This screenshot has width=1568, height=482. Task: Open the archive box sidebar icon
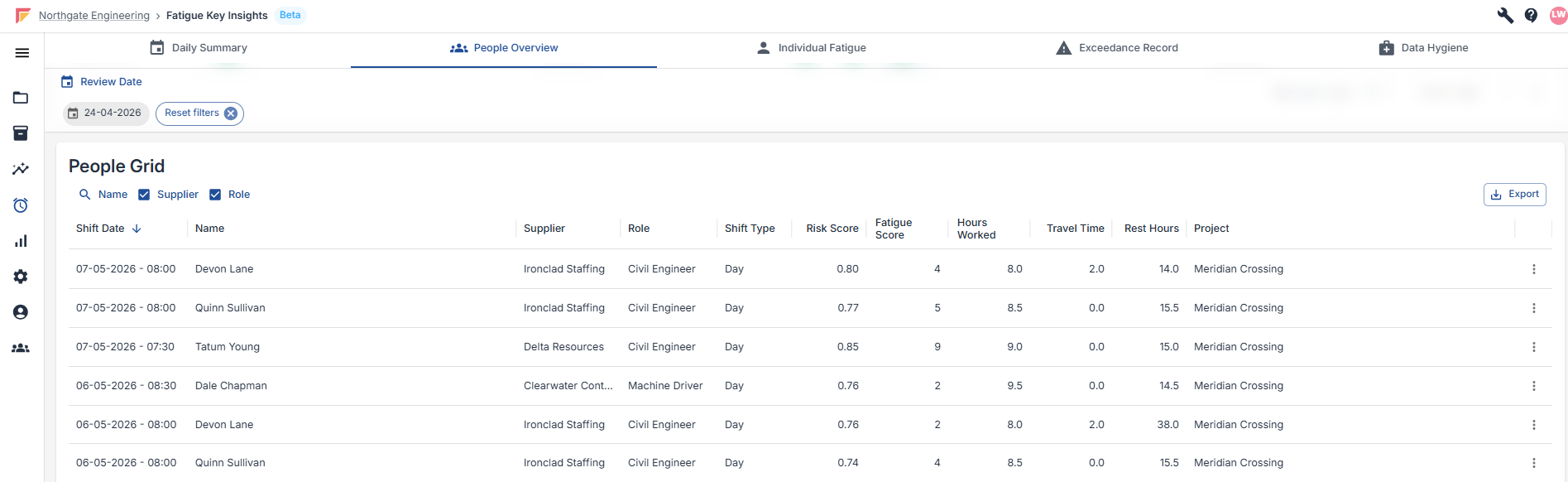click(21, 133)
